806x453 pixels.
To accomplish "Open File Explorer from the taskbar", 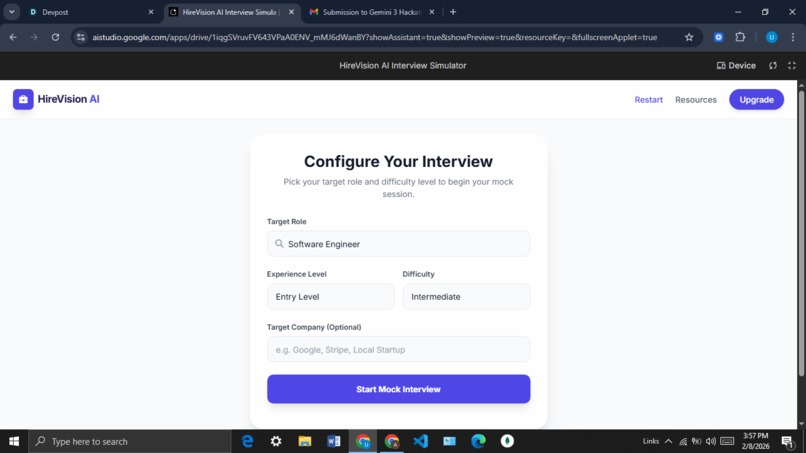I will [305, 441].
